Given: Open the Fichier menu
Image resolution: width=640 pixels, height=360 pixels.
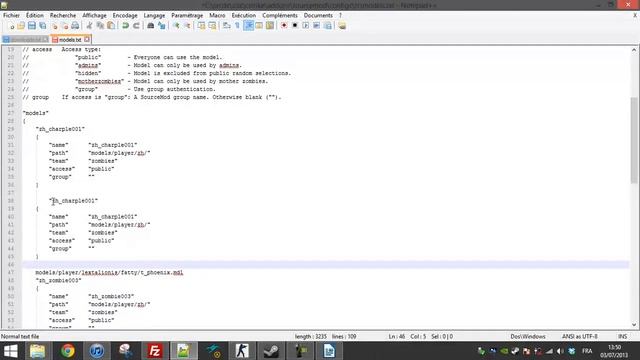Looking at the screenshot, I should 11,15.
